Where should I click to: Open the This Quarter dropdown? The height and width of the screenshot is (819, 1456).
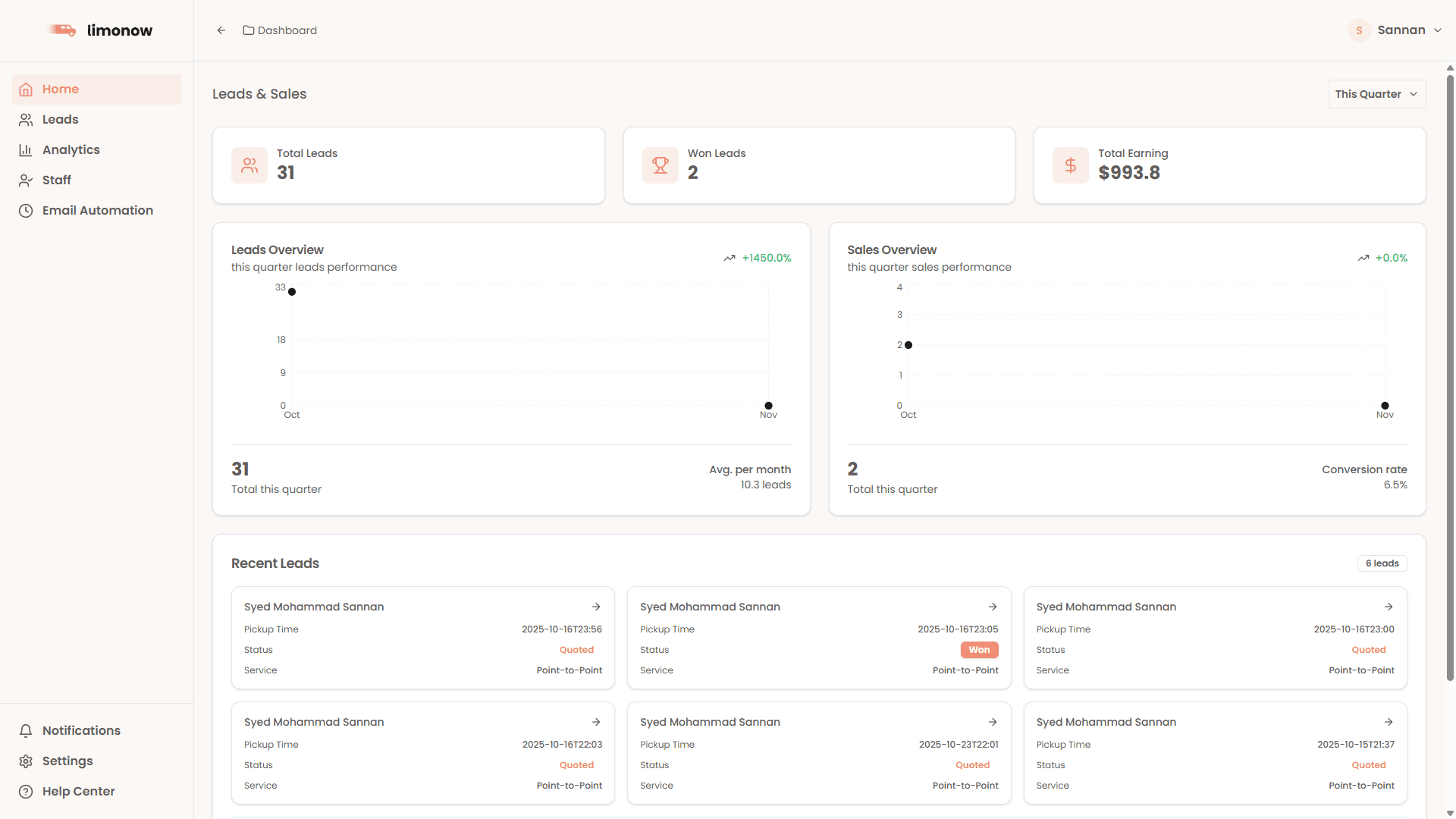[1376, 93]
